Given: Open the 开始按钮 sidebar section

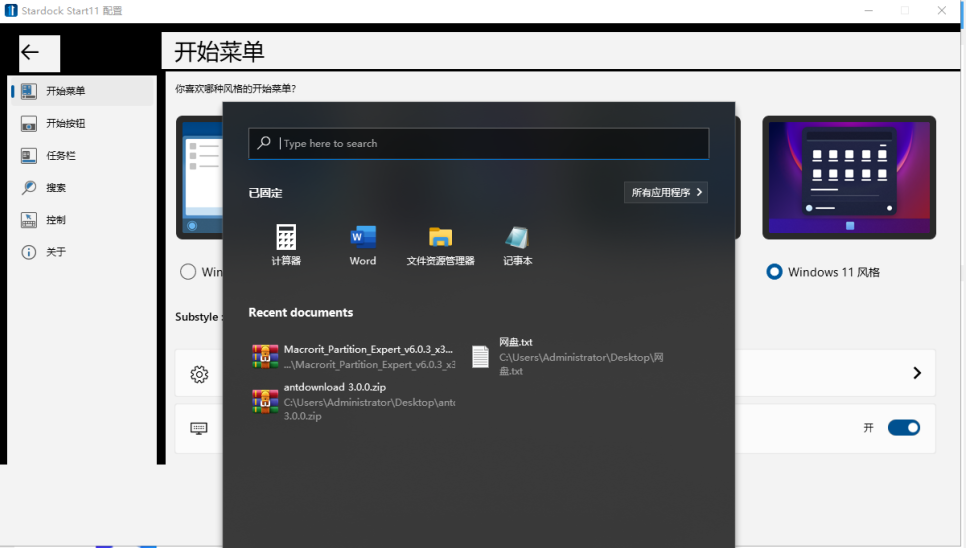Looking at the screenshot, I should point(83,123).
